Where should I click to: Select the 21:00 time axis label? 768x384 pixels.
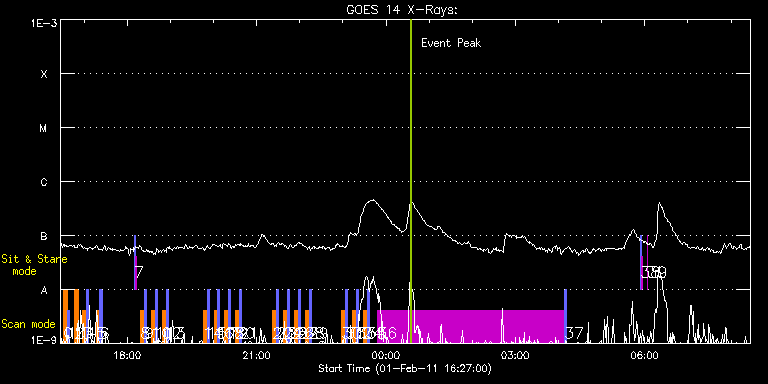pos(257,355)
